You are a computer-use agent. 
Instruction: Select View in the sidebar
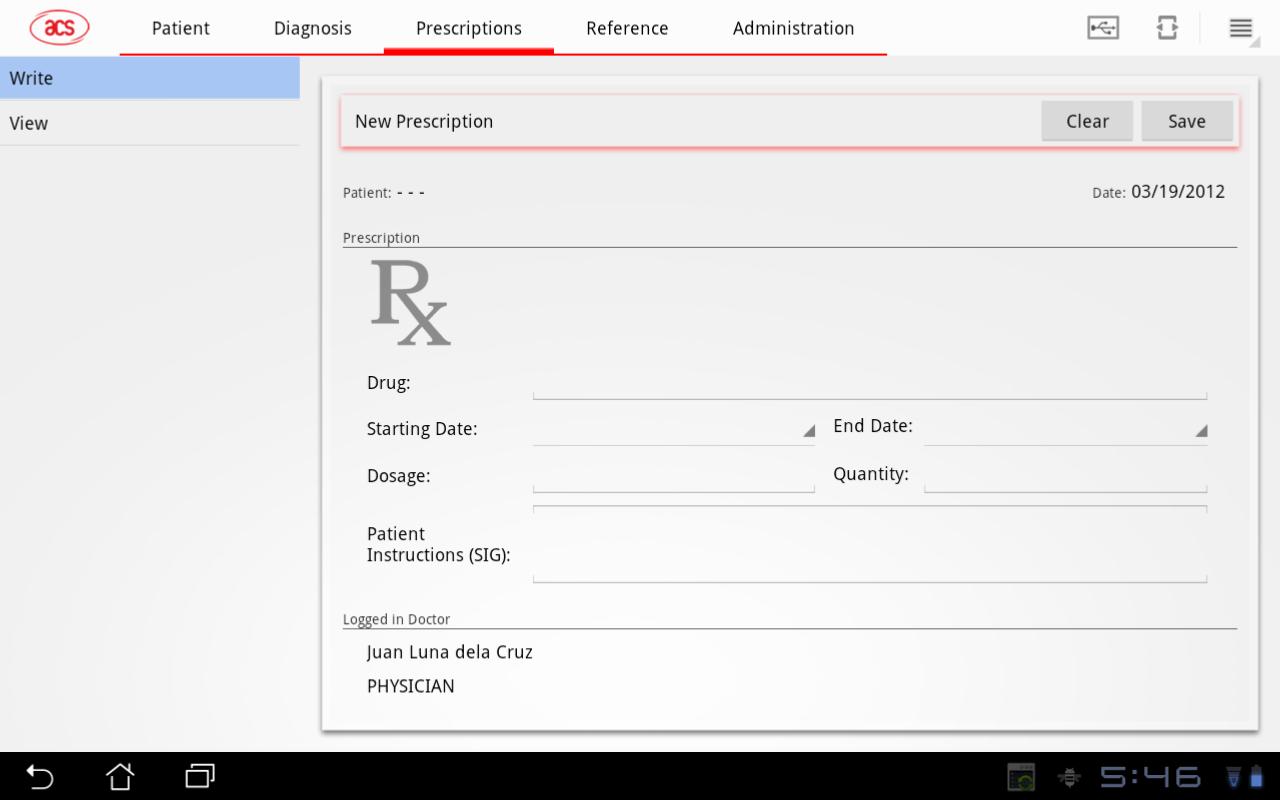pyautogui.click(x=150, y=123)
